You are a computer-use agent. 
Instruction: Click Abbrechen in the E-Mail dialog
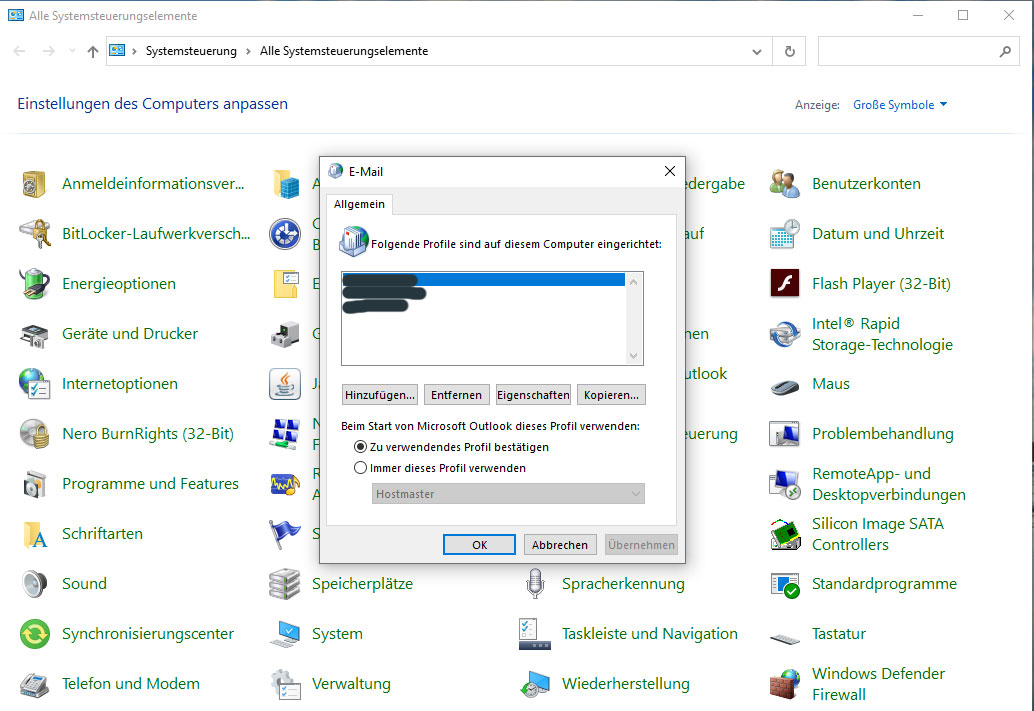pos(560,545)
